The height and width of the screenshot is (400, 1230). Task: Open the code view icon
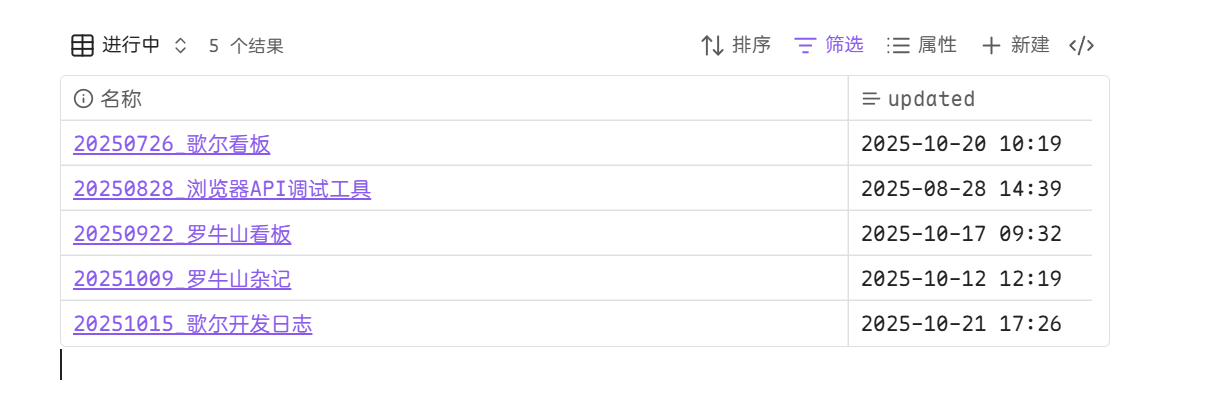point(1082,45)
